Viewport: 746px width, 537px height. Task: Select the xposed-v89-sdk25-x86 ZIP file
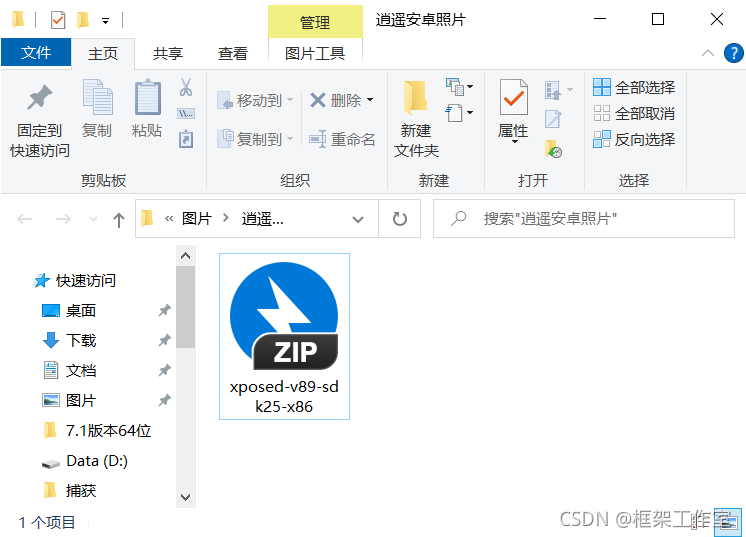point(284,336)
